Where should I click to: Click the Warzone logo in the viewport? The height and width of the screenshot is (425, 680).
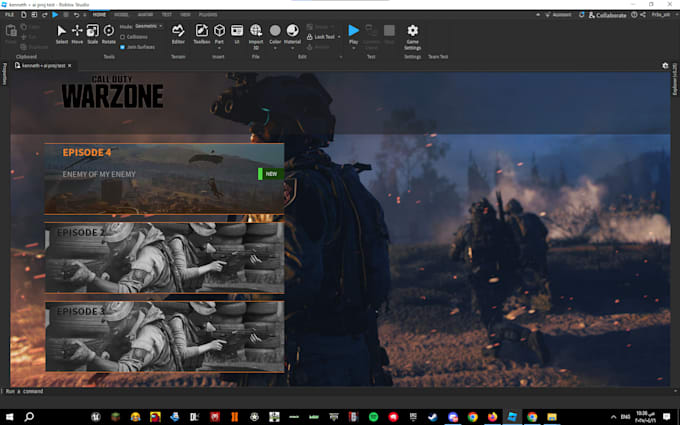pyautogui.click(x=112, y=92)
